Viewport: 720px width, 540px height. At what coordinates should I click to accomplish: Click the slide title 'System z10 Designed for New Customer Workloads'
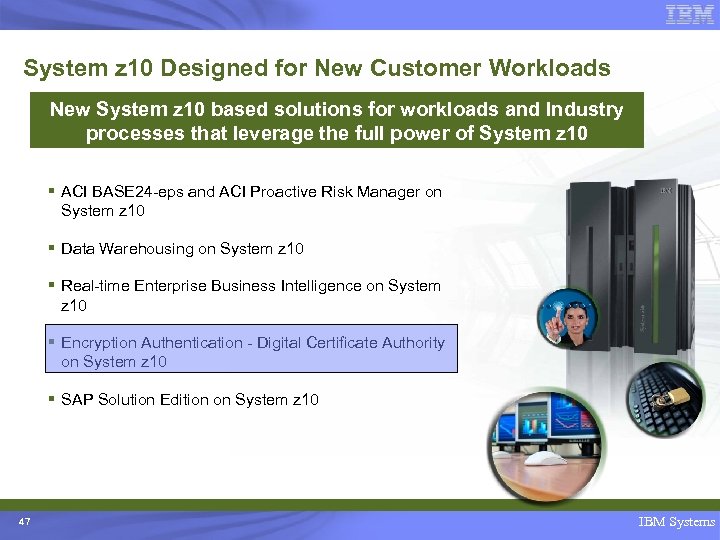317,68
